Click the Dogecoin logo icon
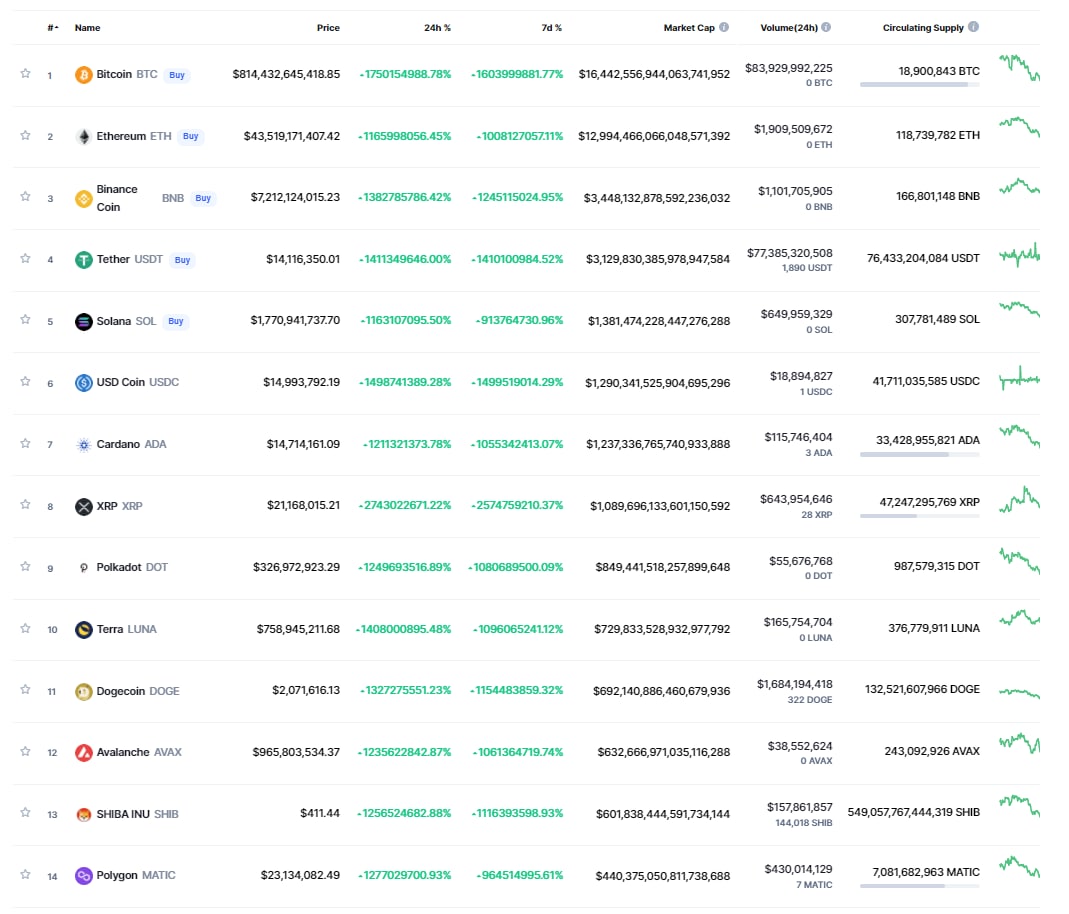The width and height of the screenshot is (1069, 914). click(x=83, y=692)
